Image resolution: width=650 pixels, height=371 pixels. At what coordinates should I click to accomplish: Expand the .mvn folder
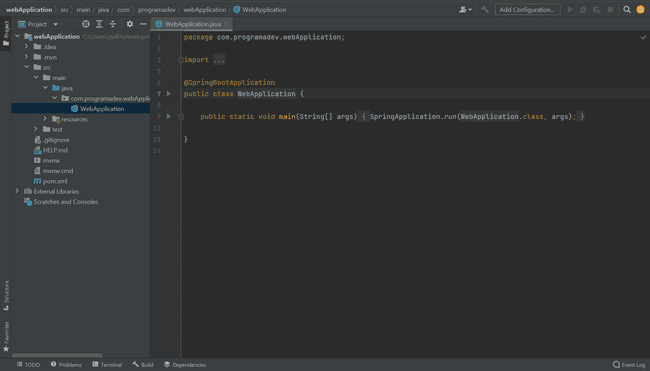pos(27,57)
